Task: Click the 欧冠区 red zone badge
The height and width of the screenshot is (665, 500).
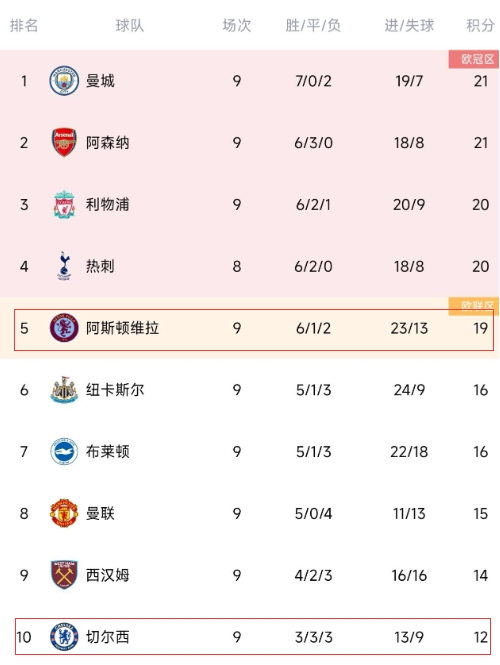Action: (474, 59)
